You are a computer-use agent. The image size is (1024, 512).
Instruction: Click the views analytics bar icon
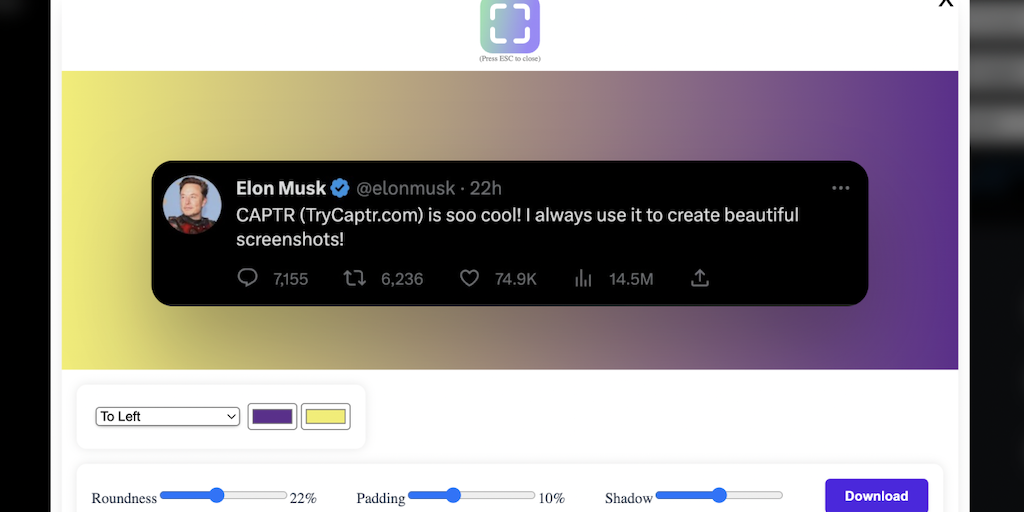pos(584,278)
